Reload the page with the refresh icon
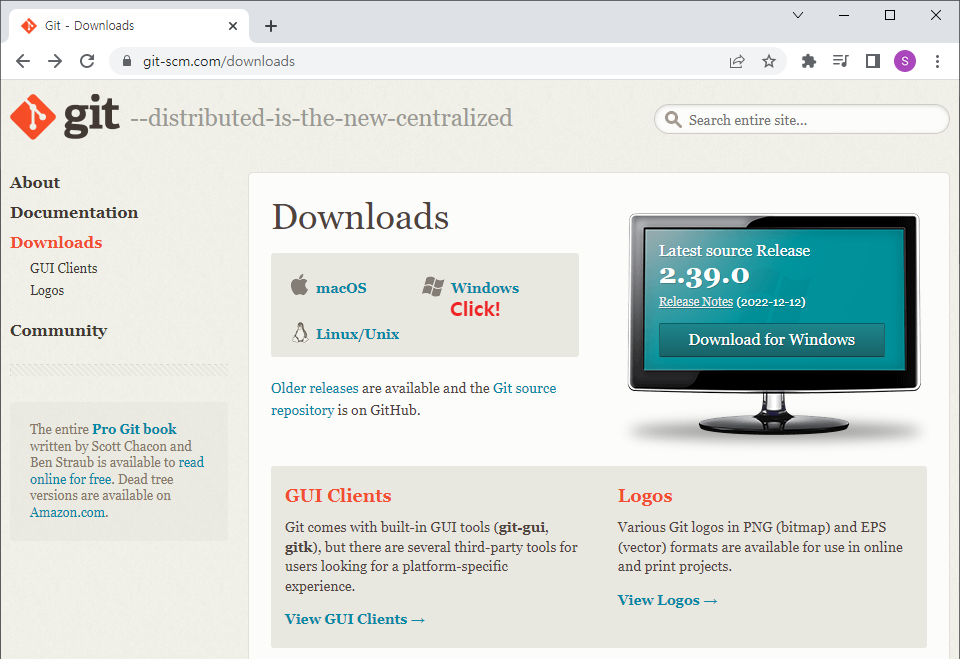 coord(87,61)
